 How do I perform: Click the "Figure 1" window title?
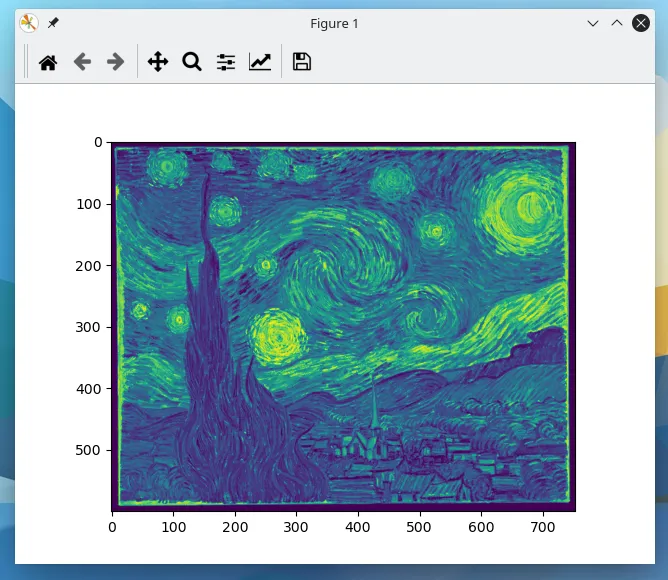[334, 23]
